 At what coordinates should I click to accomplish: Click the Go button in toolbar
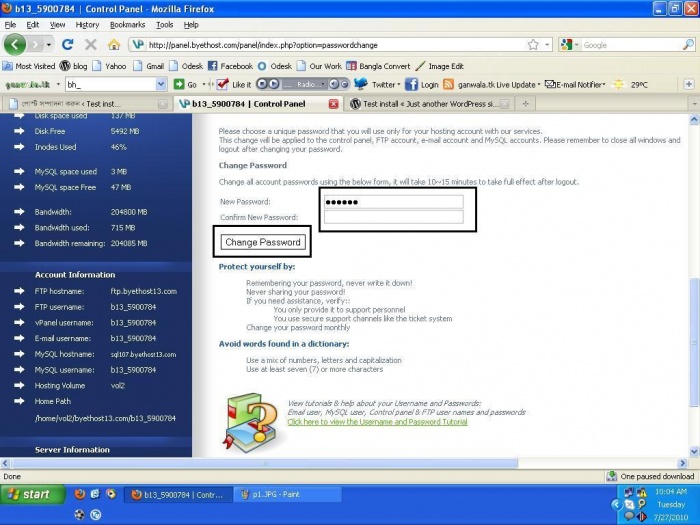[185, 84]
